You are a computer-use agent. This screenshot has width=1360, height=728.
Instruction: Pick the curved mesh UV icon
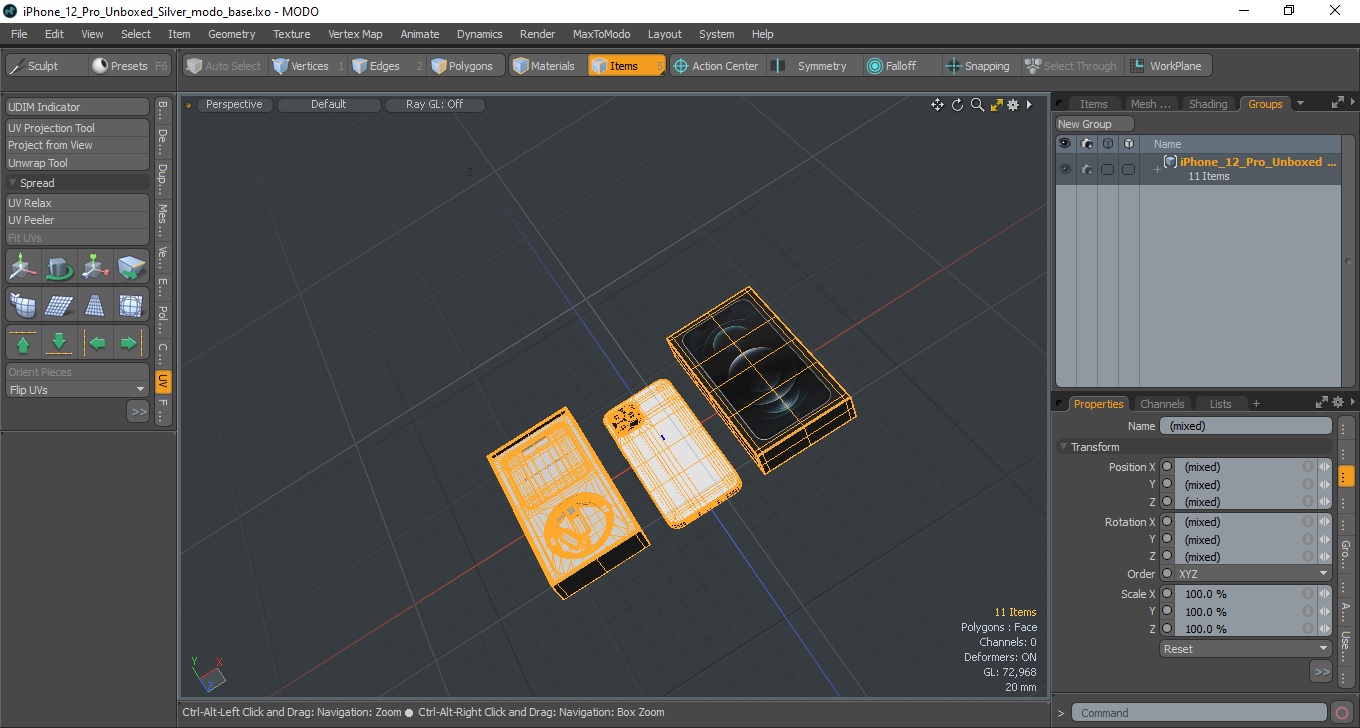[23, 304]
